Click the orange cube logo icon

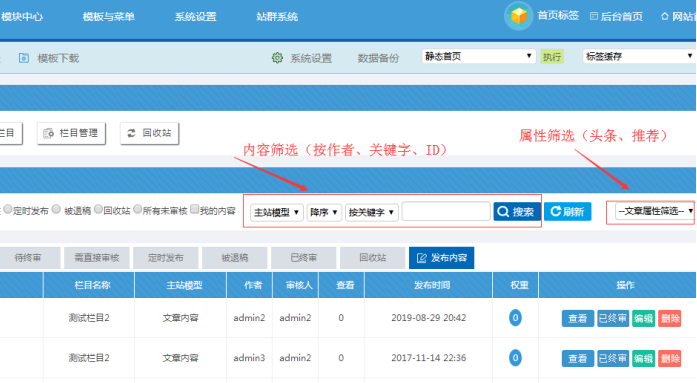518,16
